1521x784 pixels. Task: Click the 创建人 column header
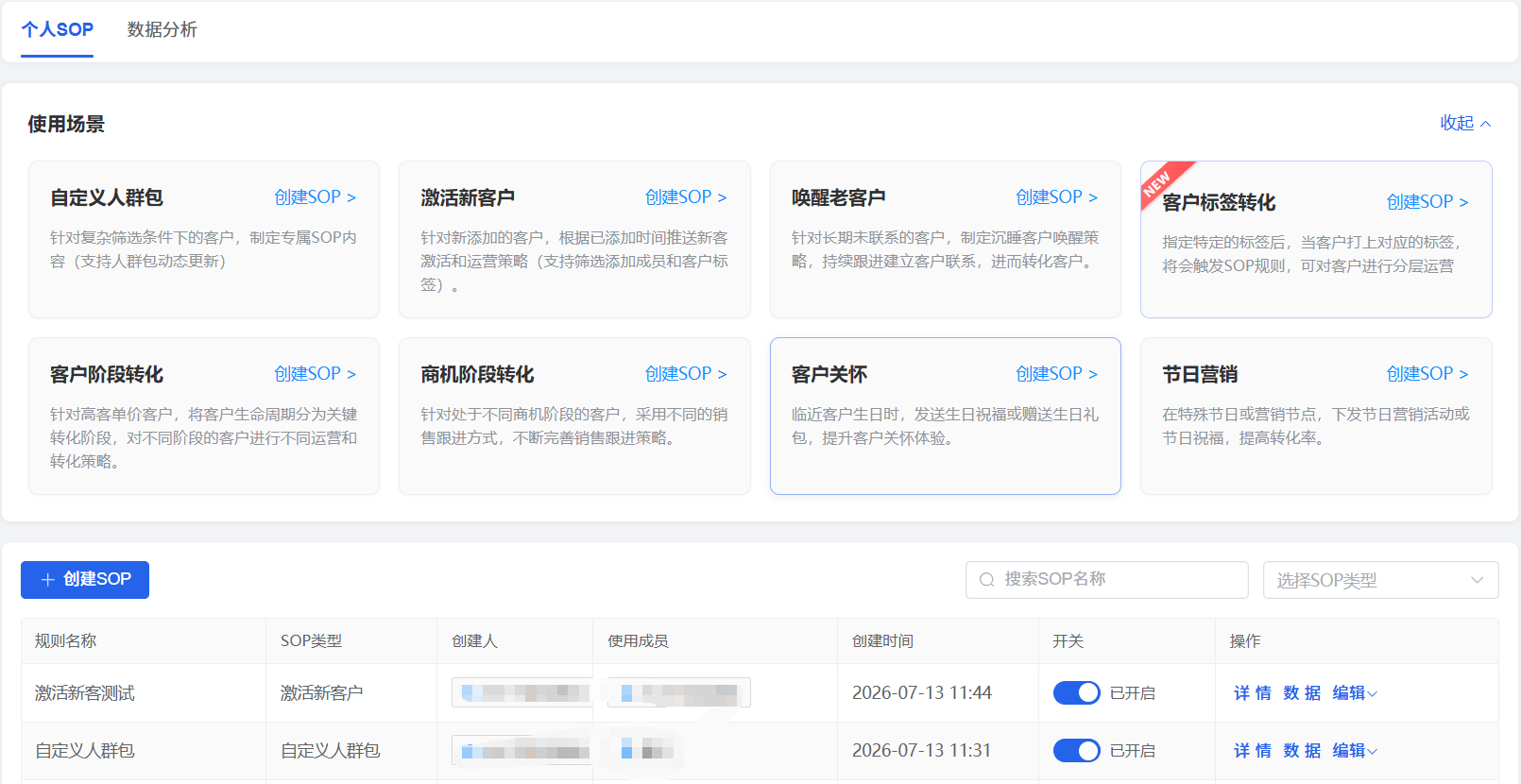pyautogui.click(x=475, y=641)
